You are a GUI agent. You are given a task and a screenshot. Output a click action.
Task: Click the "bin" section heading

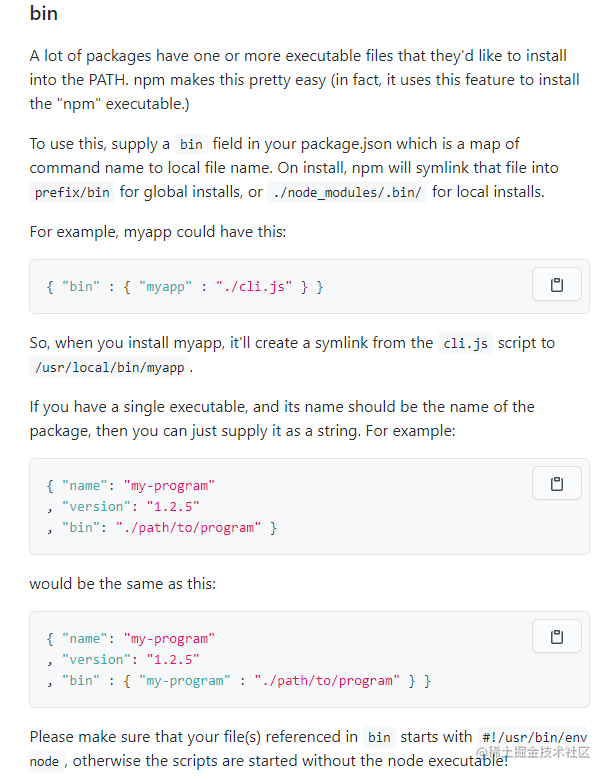pyautogui.click(x=44, y=13)
